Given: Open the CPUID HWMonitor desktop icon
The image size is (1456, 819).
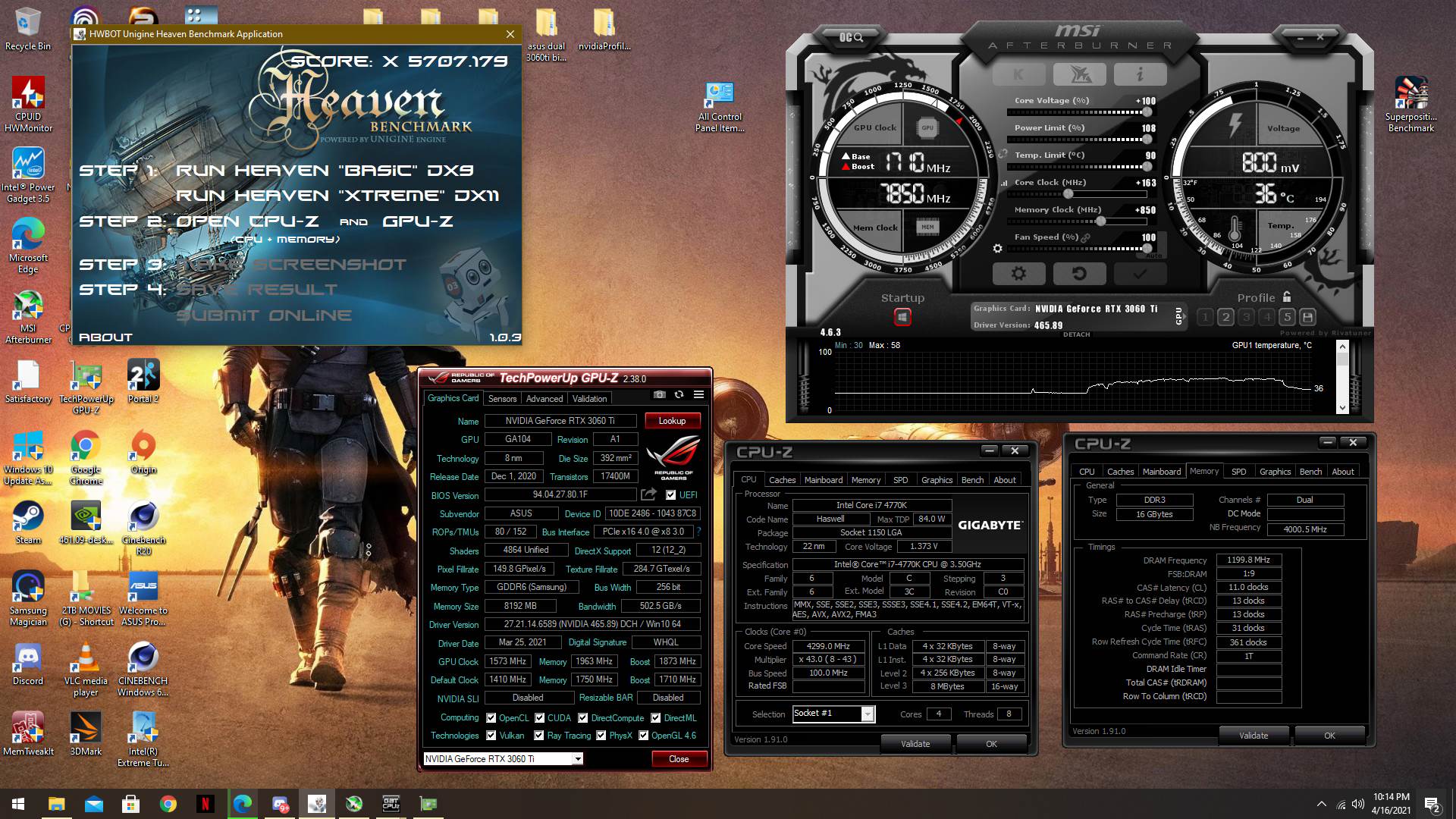Looking at the screenshot, I should (28, 105).
